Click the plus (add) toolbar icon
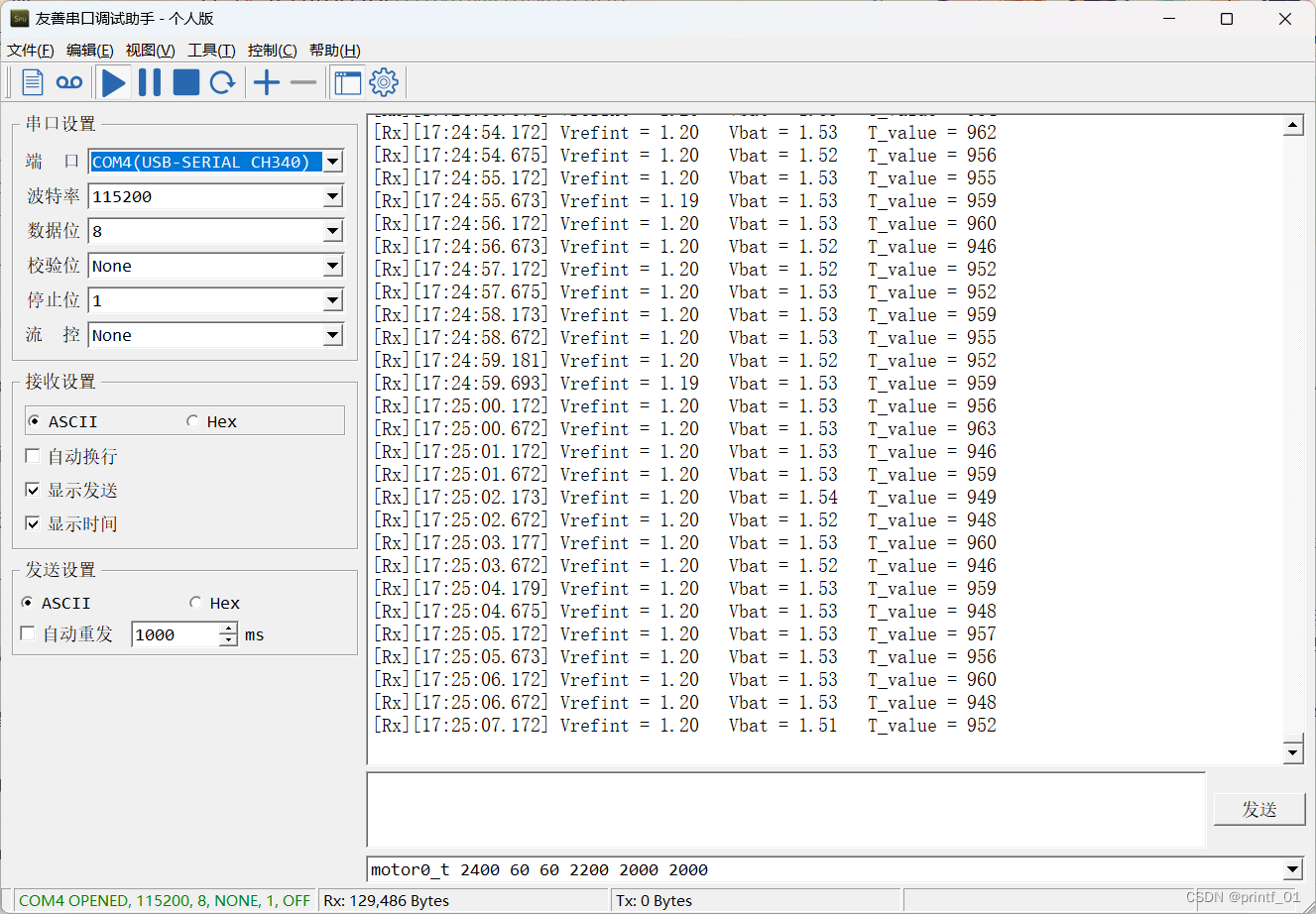This screenshot has height=914, width=1316. coord(267,83)
